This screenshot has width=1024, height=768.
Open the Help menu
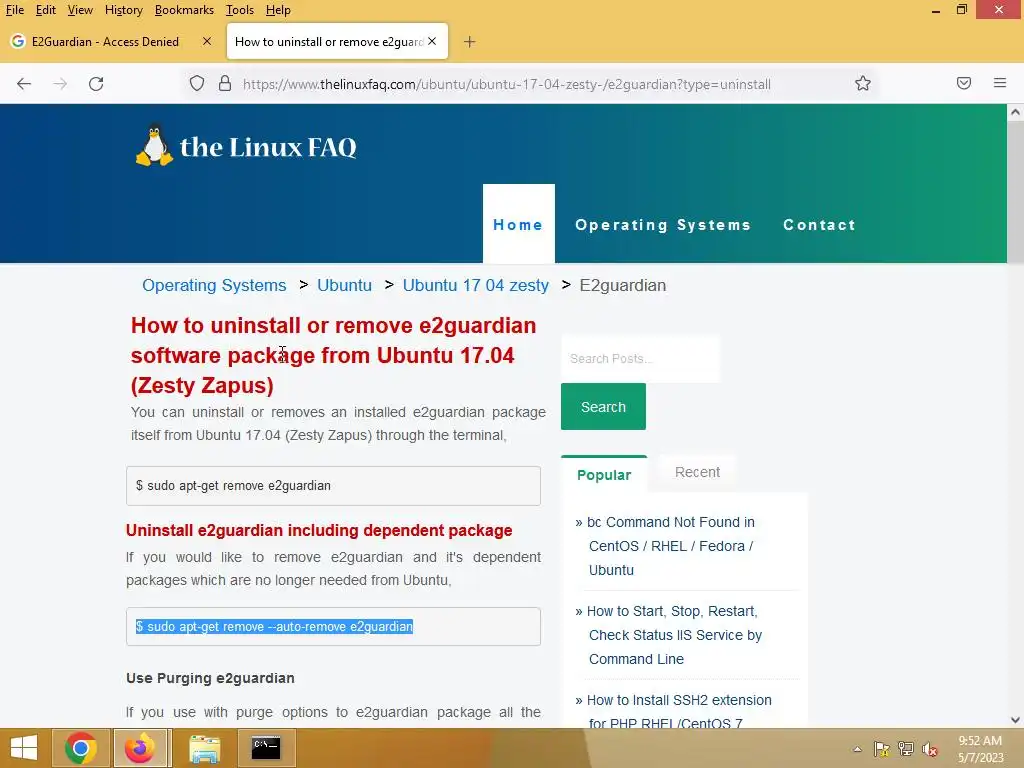tap(278, 10)
